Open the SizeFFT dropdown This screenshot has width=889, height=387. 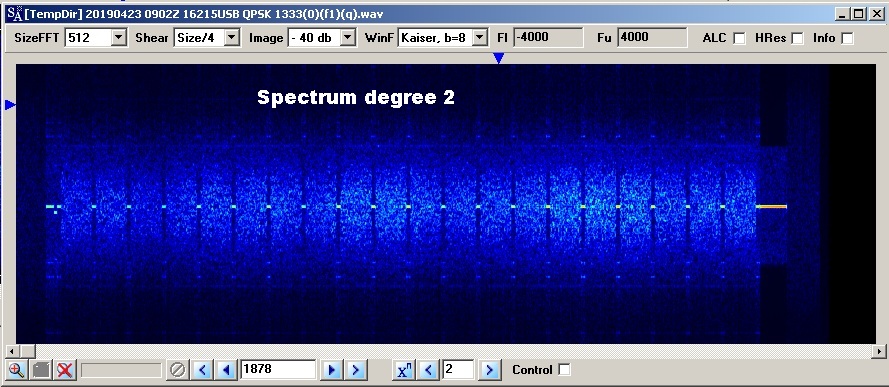(x=118, y=38)
